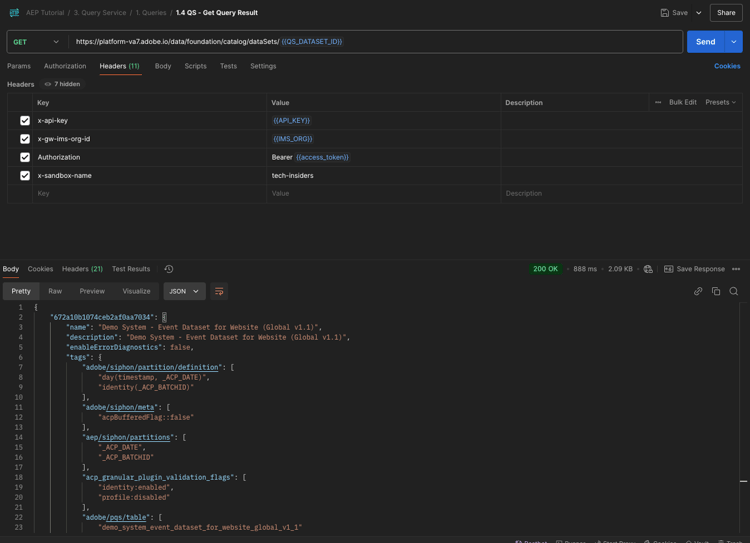Uncheck the x-api-key header checkbox
Screen dimensions: 750x543
25,121
